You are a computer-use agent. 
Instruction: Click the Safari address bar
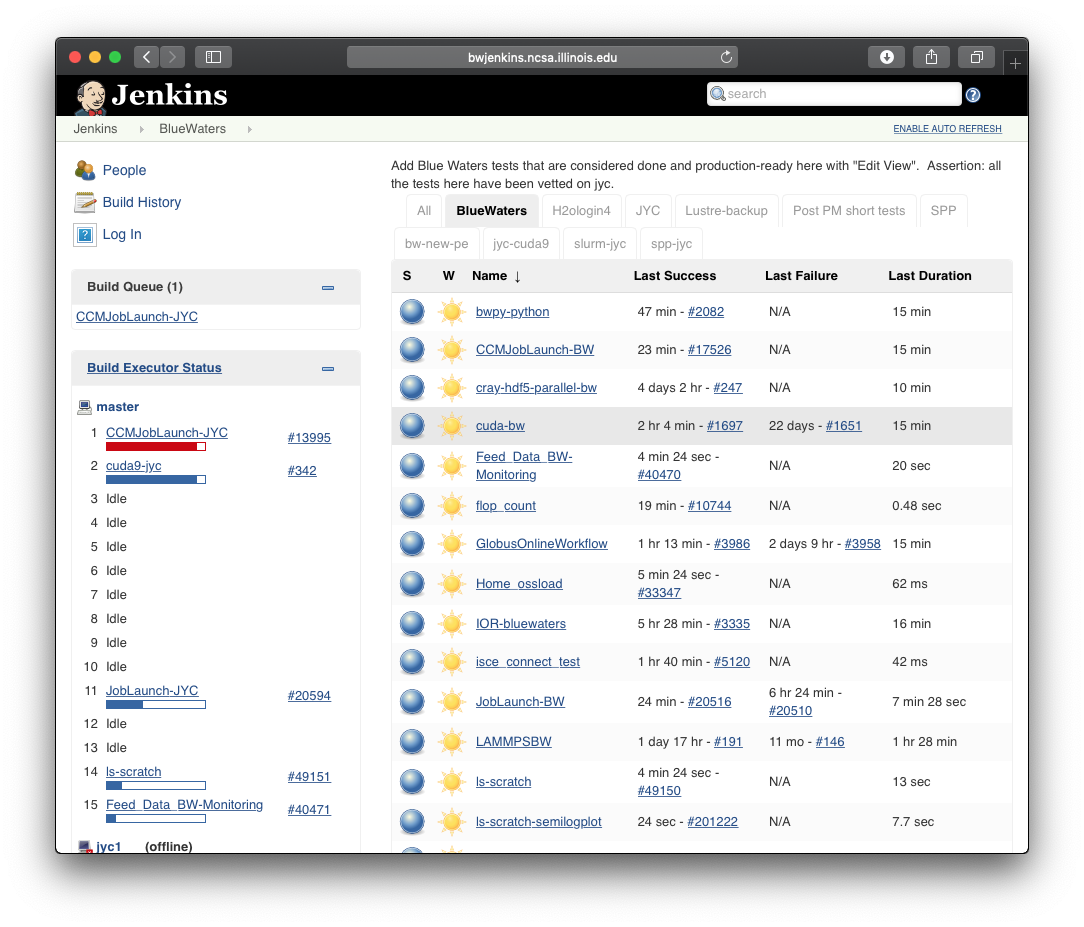543,57
